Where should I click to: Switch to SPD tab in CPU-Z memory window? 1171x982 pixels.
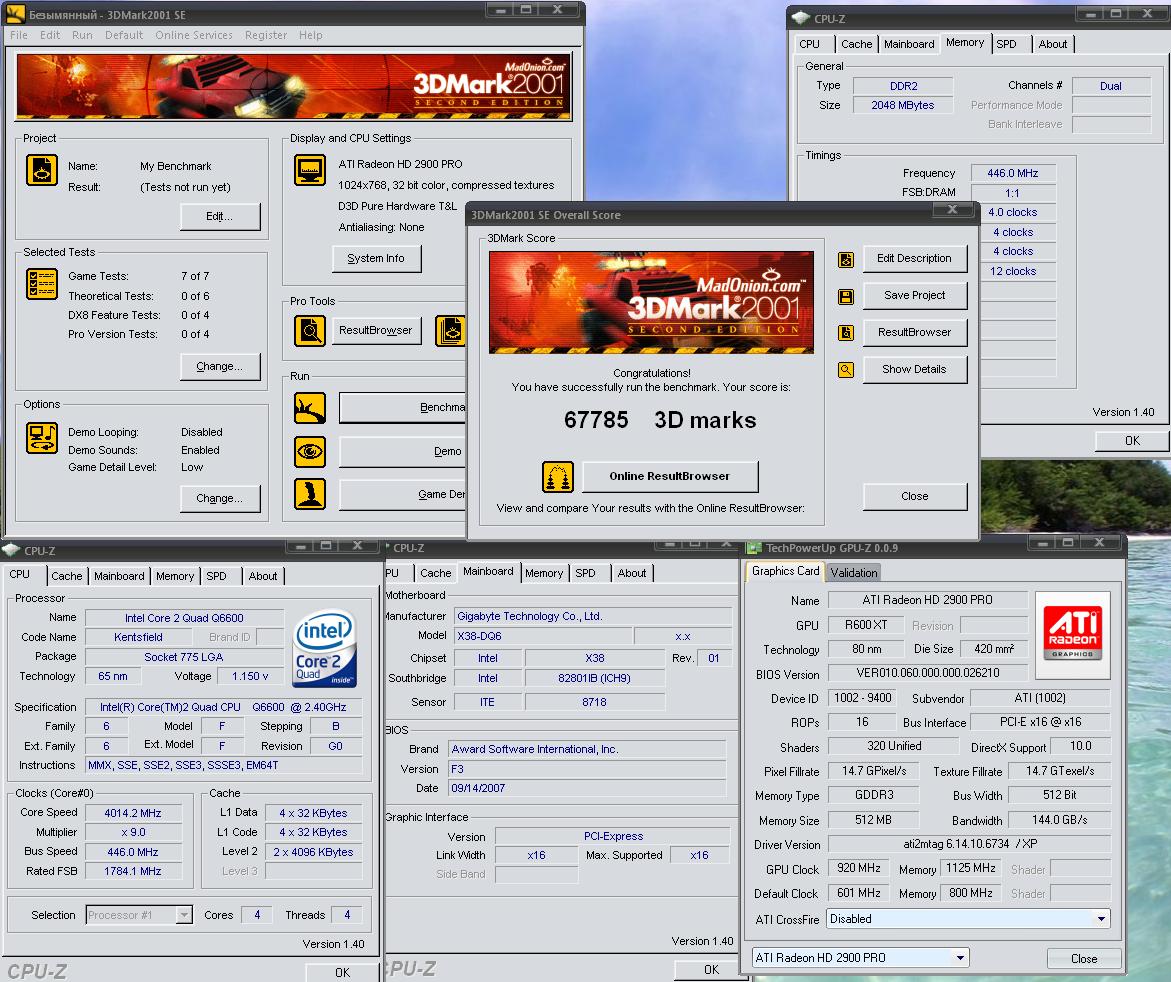tap(1006, 44)
